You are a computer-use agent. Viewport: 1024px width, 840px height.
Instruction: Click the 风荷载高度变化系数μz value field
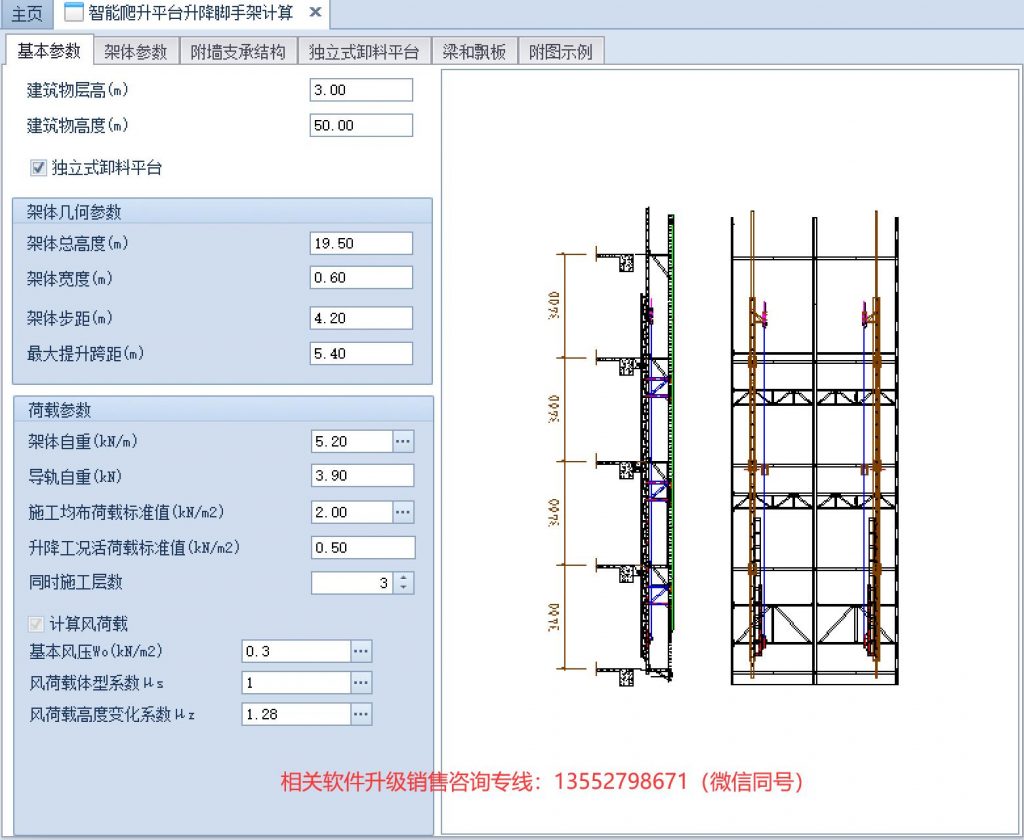(296, 715)
